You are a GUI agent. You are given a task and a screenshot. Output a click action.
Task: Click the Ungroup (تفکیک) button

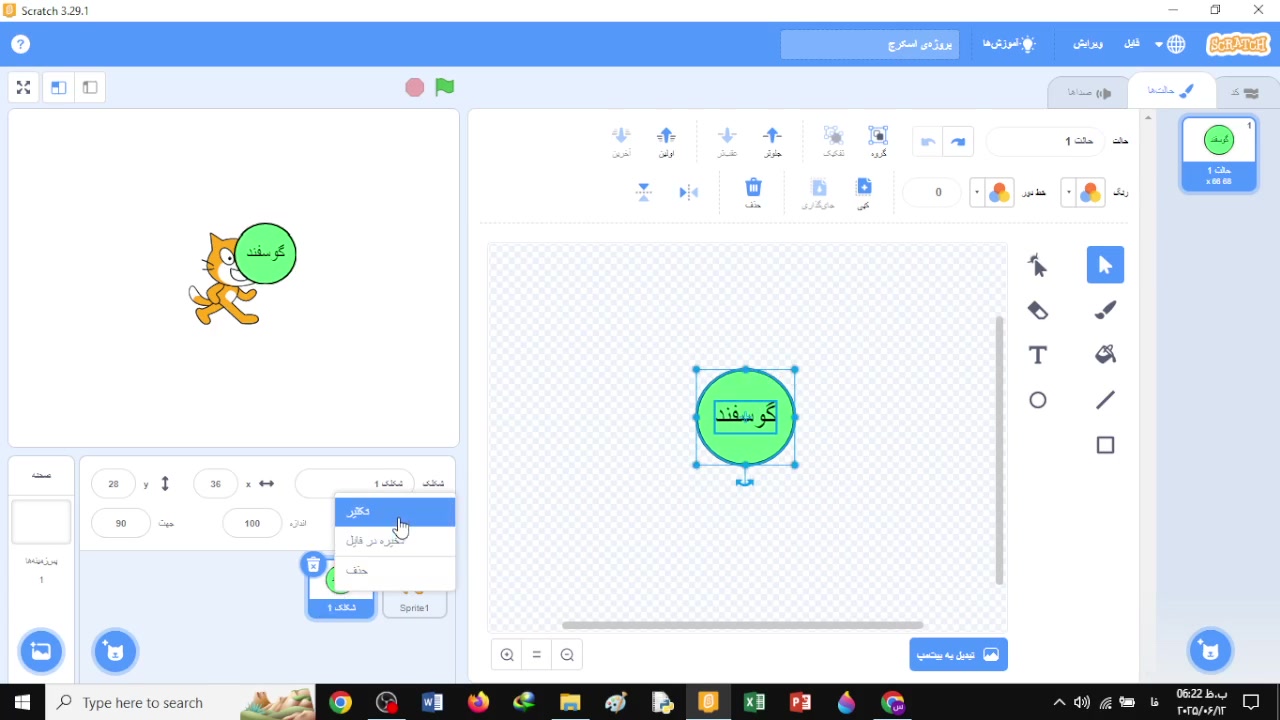point(833,141)
